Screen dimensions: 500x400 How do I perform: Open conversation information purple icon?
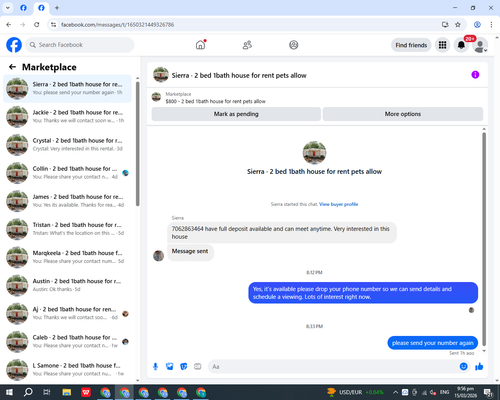tap(475, 75)
